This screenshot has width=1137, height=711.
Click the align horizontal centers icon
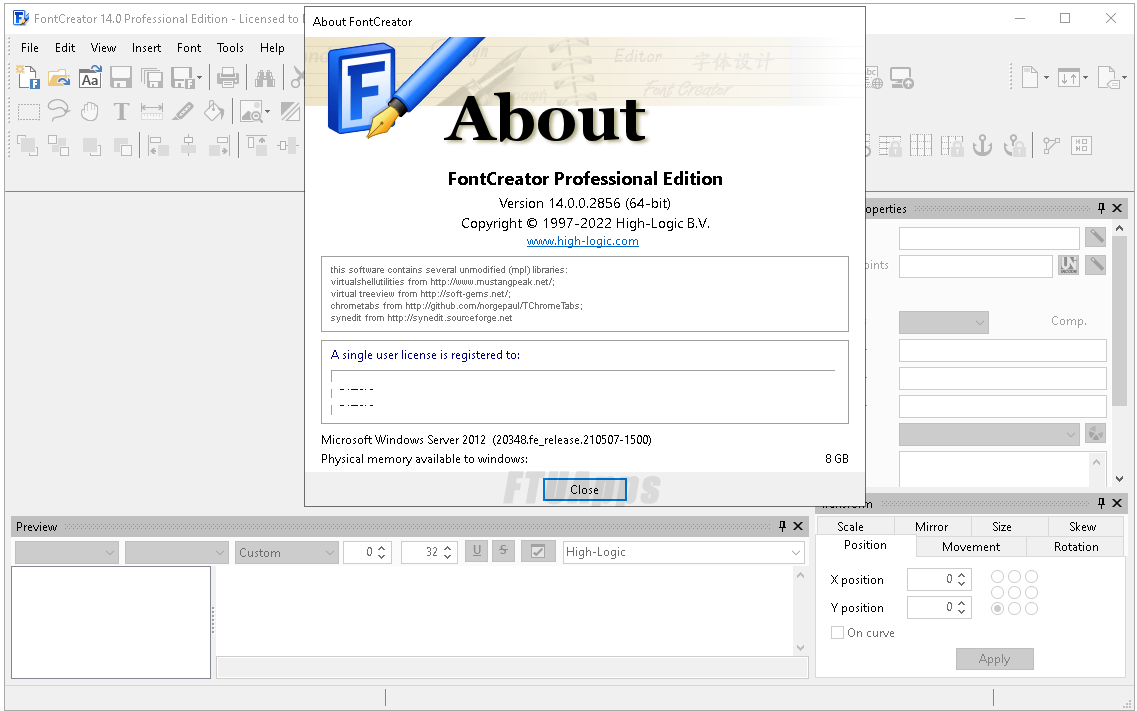(x=189, y=146)
